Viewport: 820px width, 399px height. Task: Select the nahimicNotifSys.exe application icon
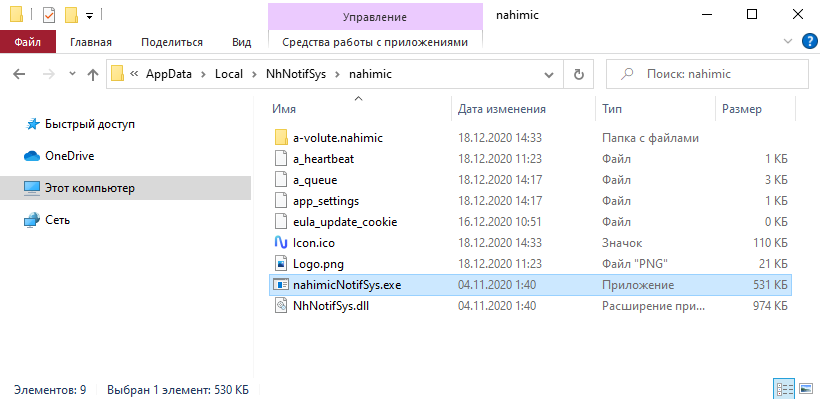(x=281, y=285)
